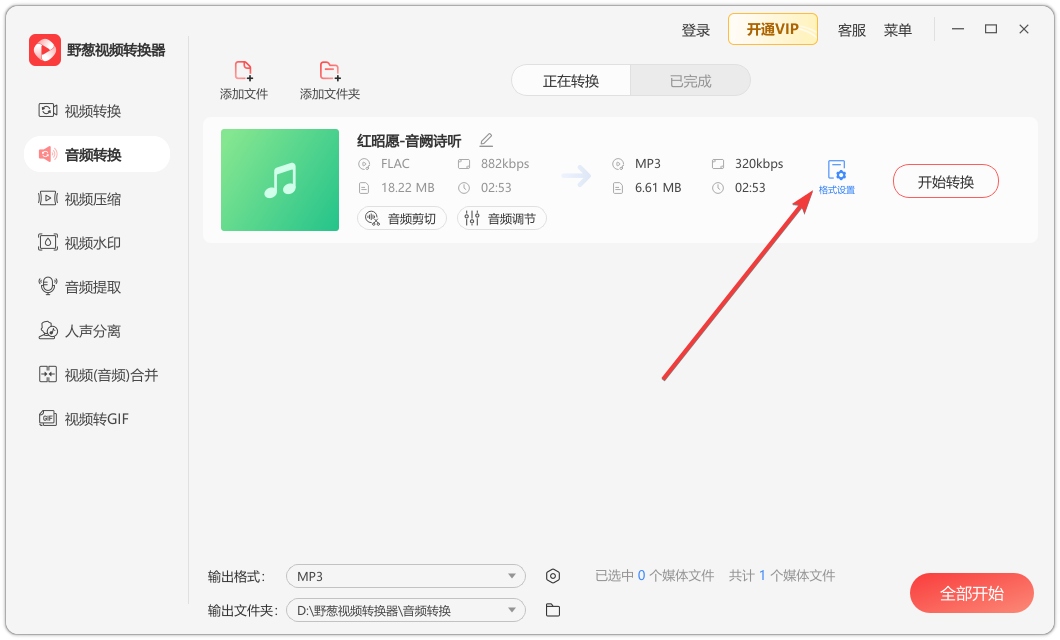Image resolution: width=1060 pixels, height=640 pixels.
Task: Click 全部开始 to start all conversions
Action: click(x=971, y=593)
